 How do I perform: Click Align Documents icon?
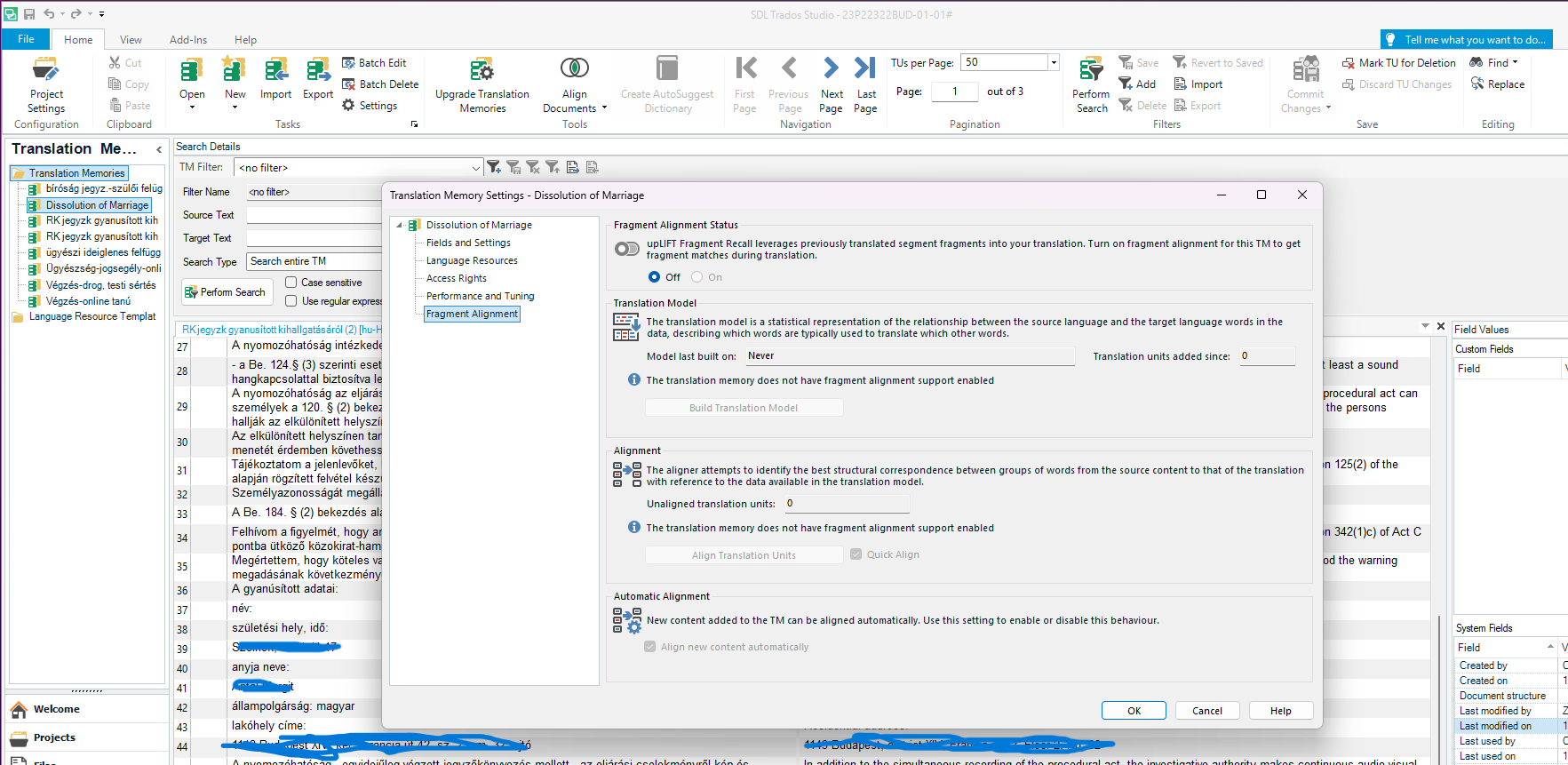(x=574, y=68)
